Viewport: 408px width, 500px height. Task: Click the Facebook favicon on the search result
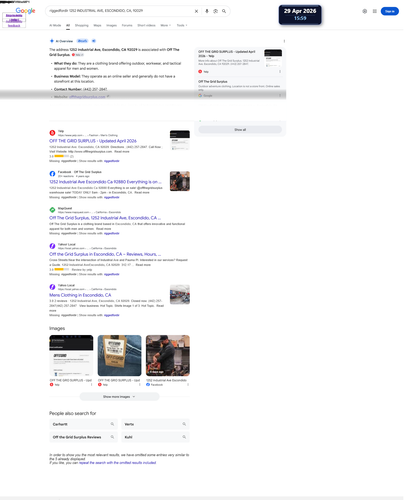coord(52,174)
